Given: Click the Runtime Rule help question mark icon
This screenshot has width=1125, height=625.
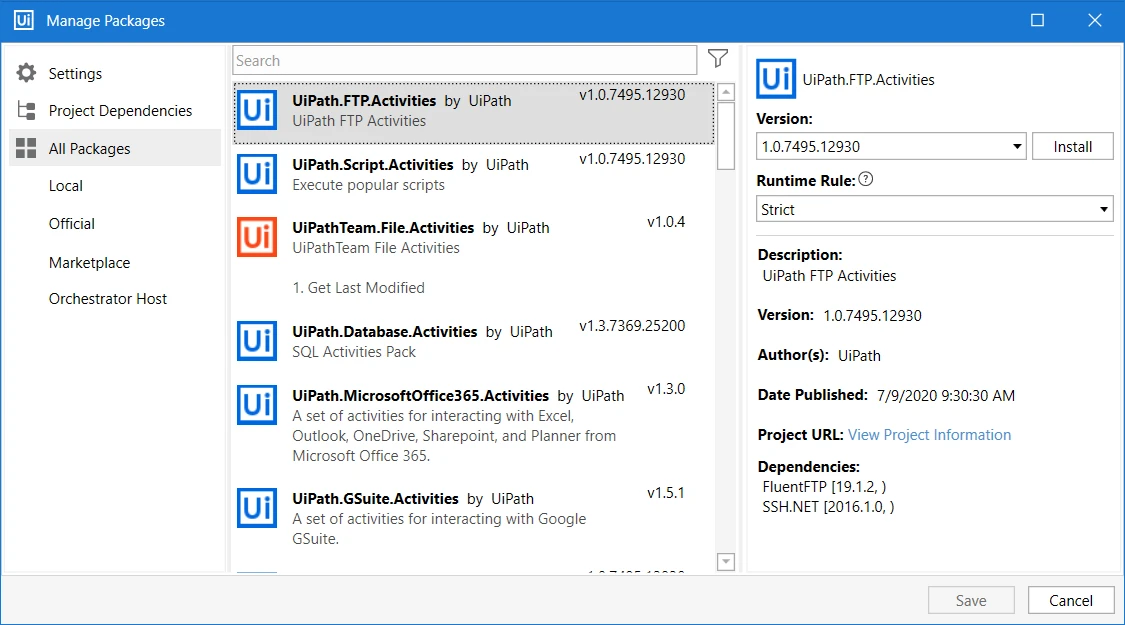Looking at the screenshot, I should tap(866, 179).
